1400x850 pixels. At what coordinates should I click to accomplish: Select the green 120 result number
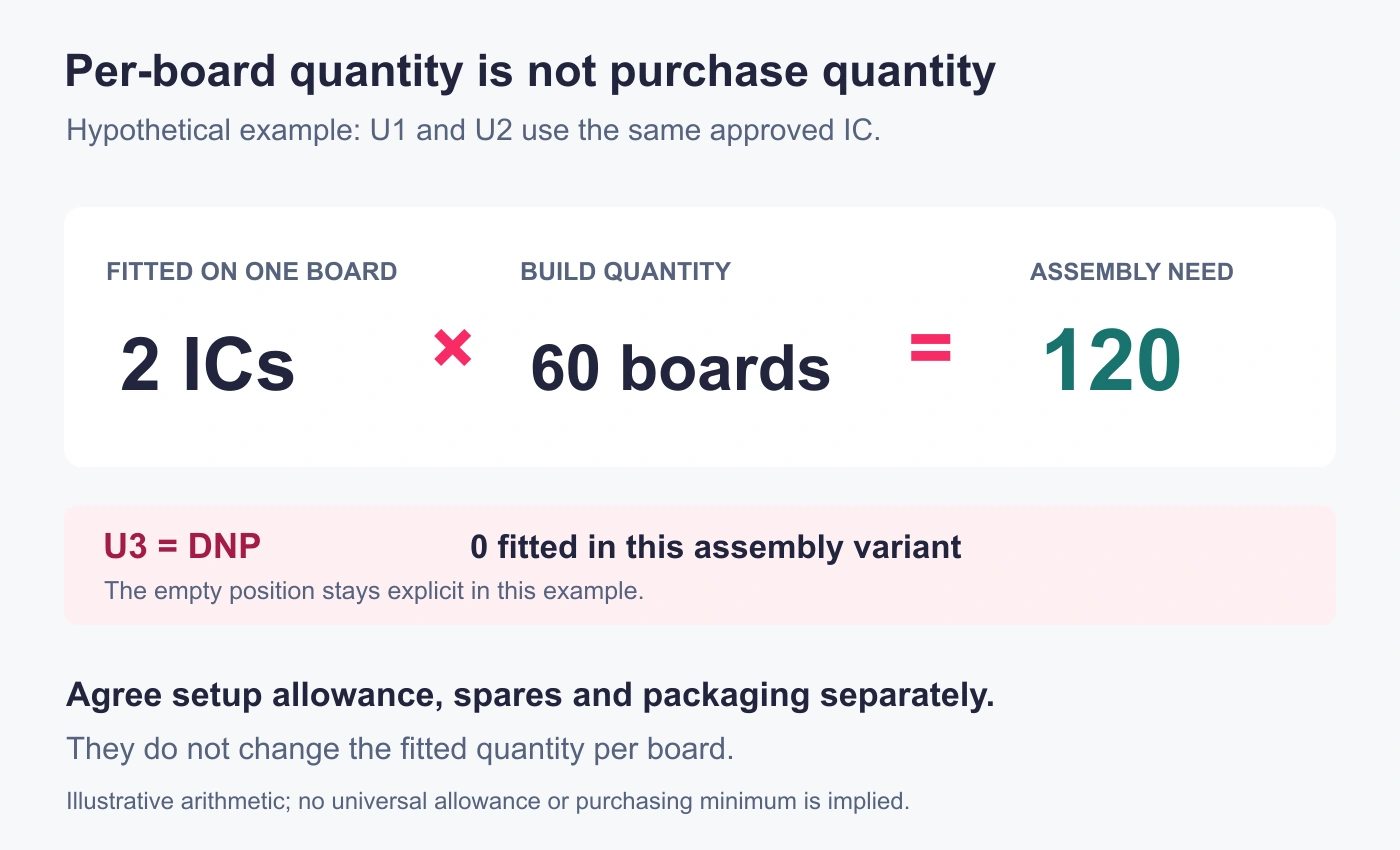coord(1112,361)
